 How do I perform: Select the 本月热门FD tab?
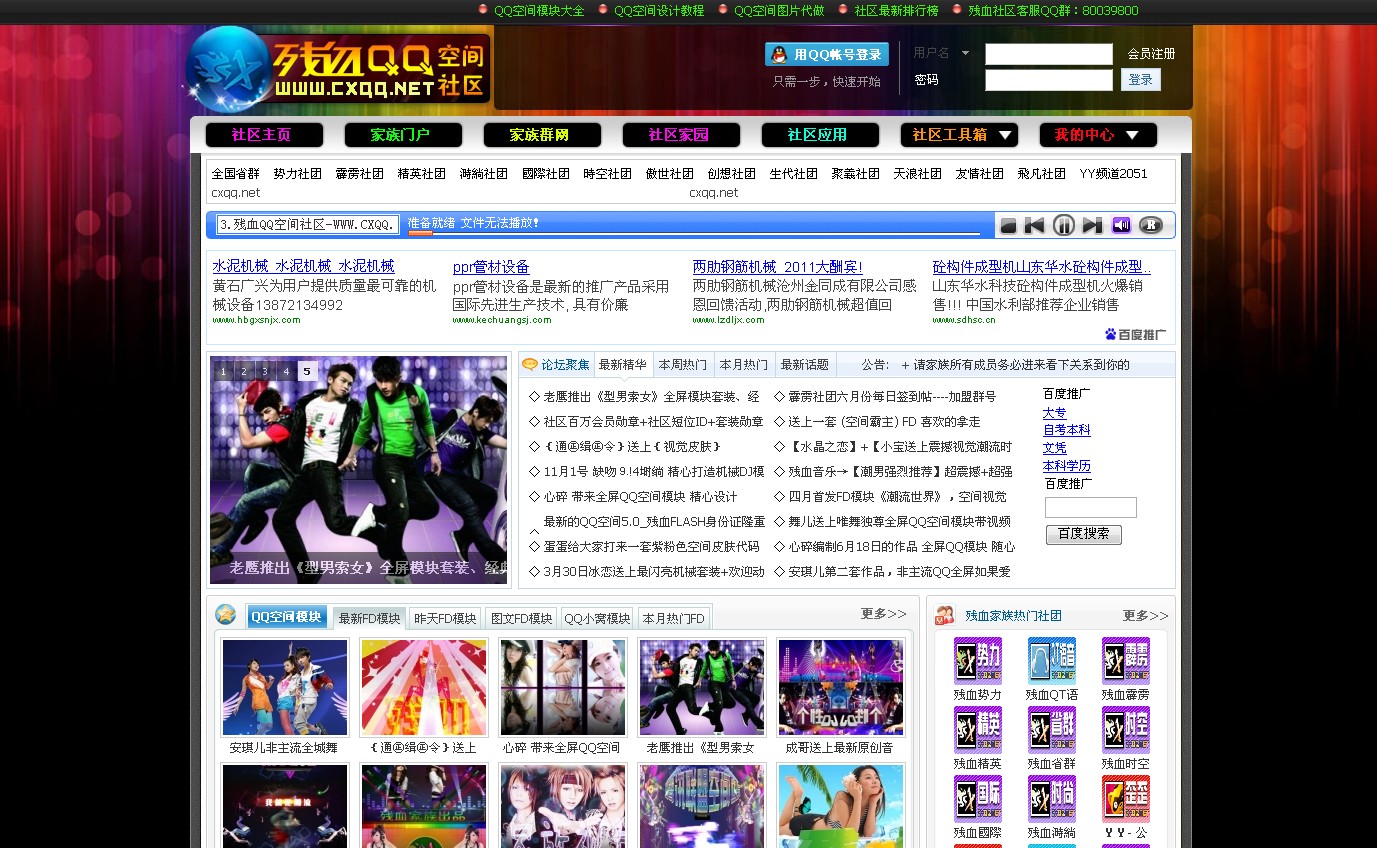pos(674,618)
